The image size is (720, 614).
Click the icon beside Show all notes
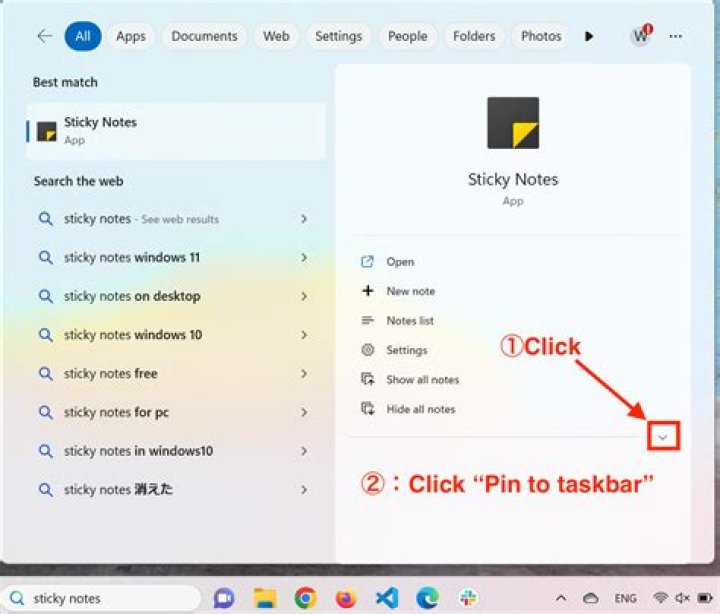[368, 379]
